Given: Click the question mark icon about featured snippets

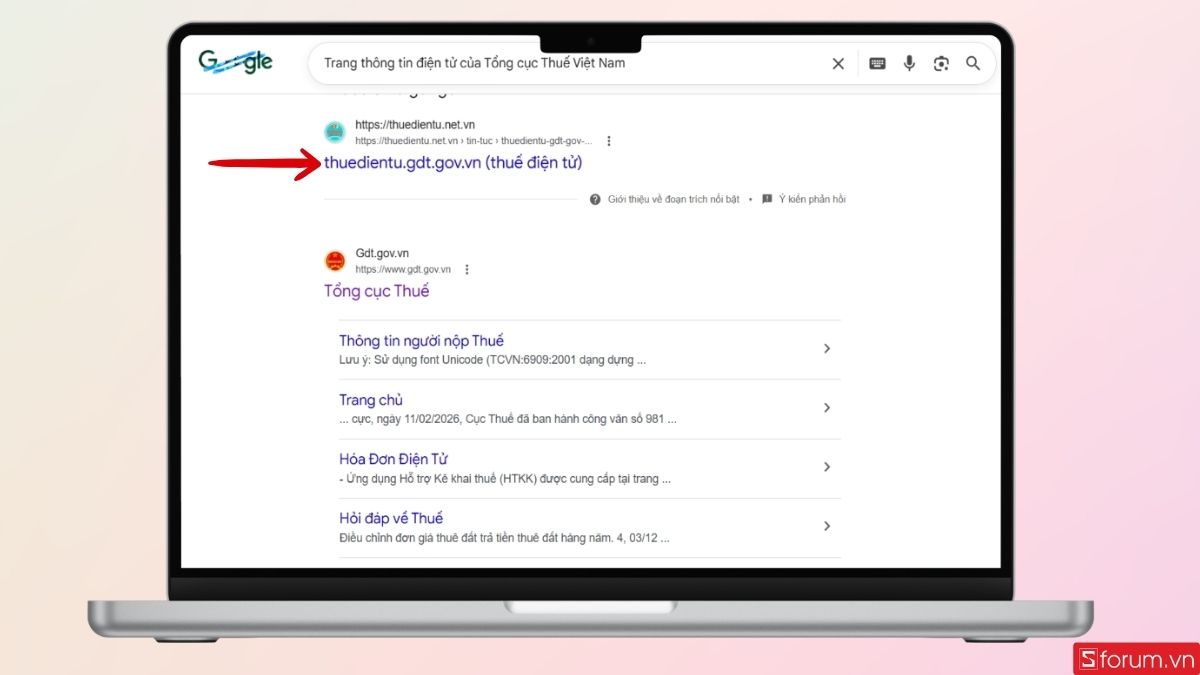Looking at the screenshot, I should click(595, 199).
